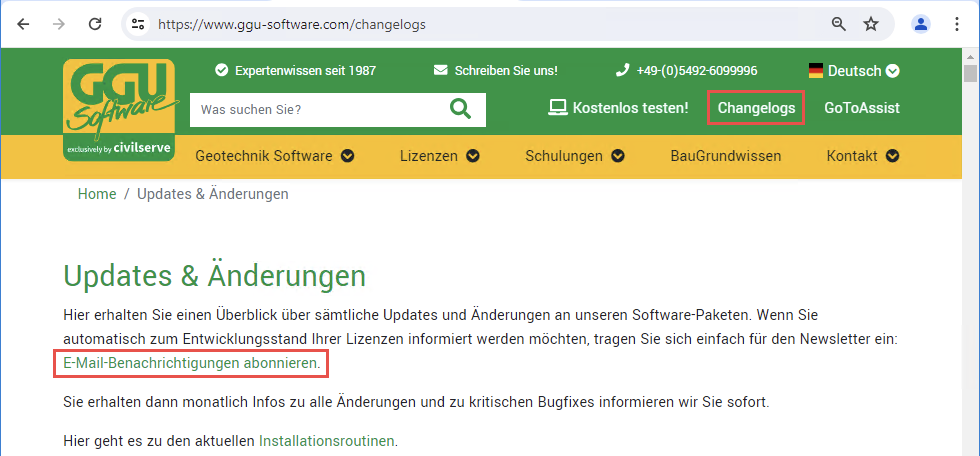This screenshot has height=456, width=980.
Task: Open Chrome three-dot menu
Action: (x=955, y=23)
